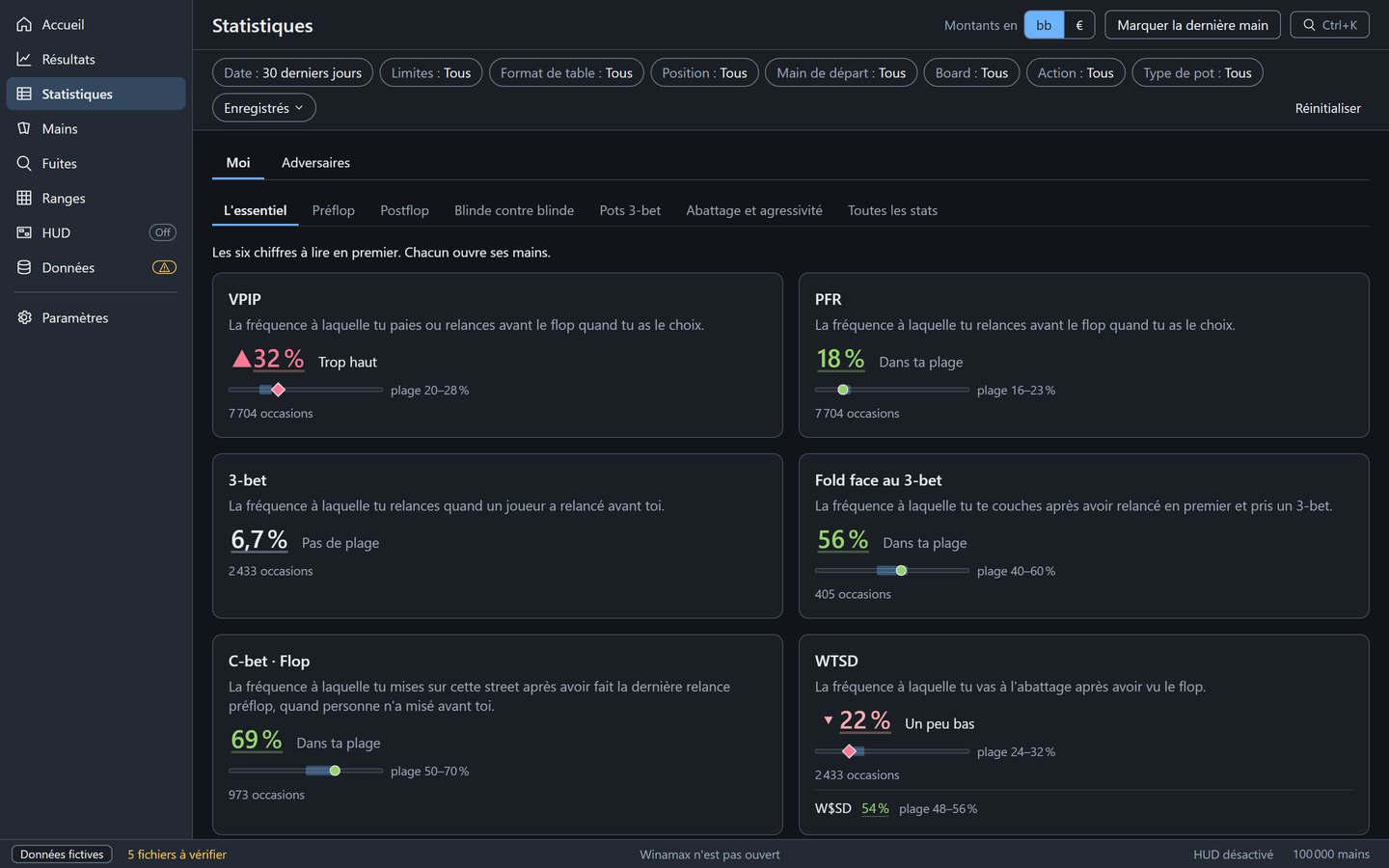Open the Ctrl+K search field
This screenshot has height=868, width=1389.
pyautogui.click(x=1329, y=25)
